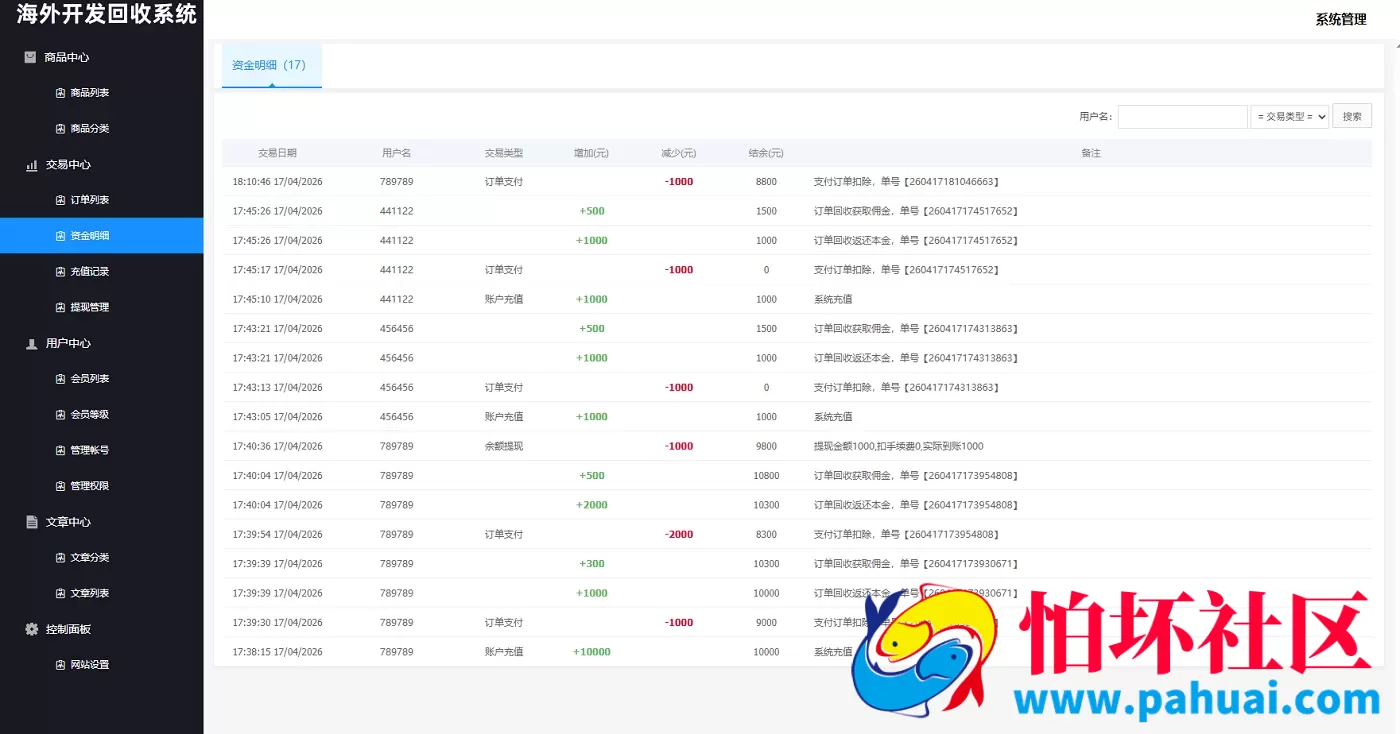Screen dimensions: 1400x734
Task: Click the document icon of 文章中心
Action: tap(31, 522)
